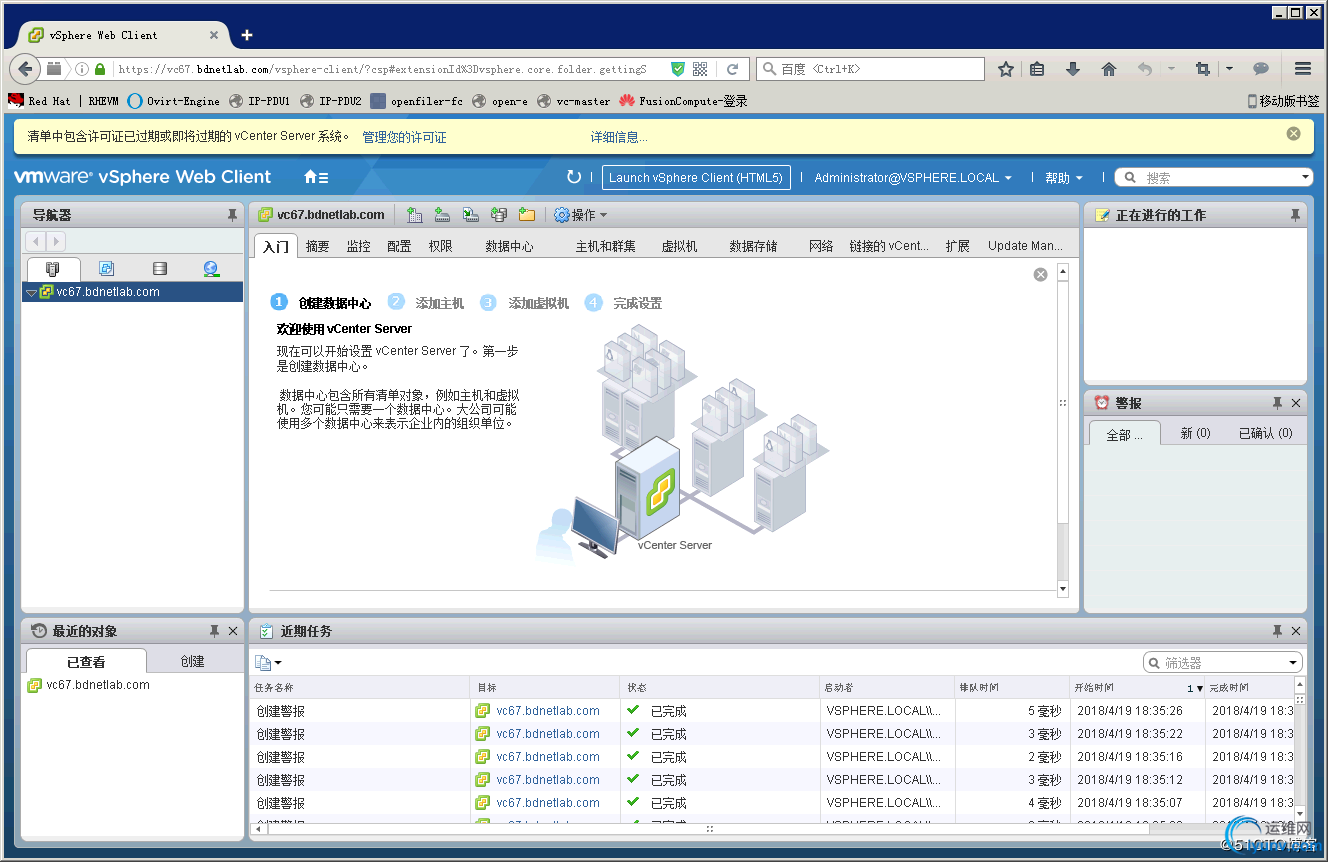Image resolution: width=1328 pixels, height=862 pixels.
Task: Open the 扩展 tab
Action: coord(957,246)
